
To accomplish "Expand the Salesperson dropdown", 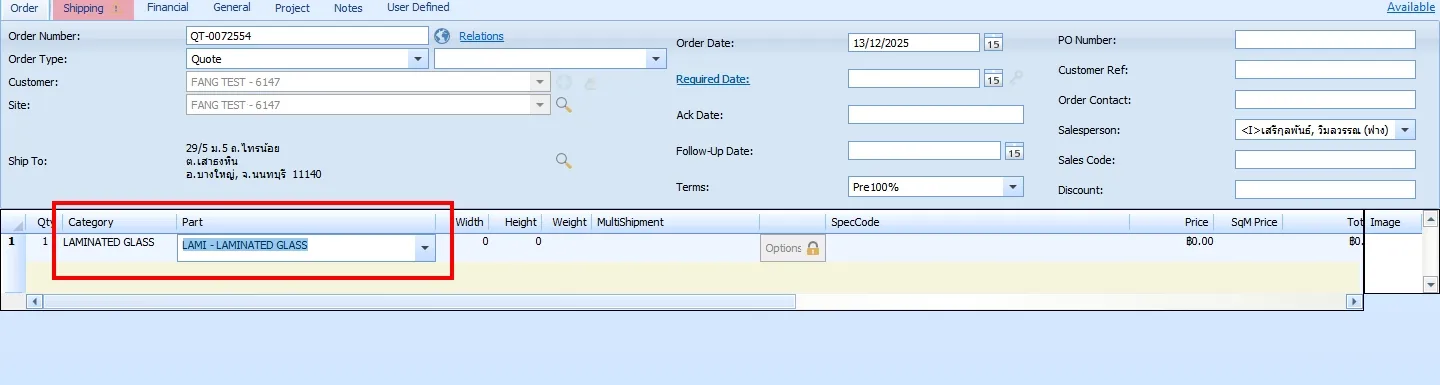I will coord(1406,130).
